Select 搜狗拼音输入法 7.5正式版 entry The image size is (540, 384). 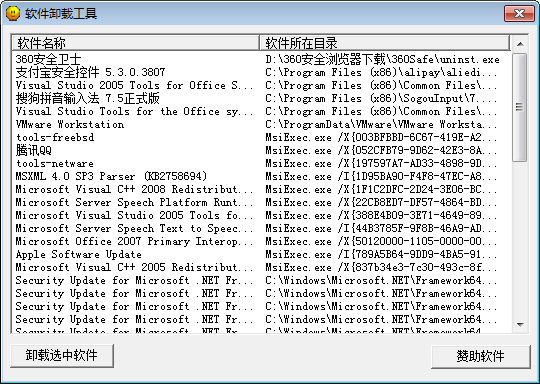(x=87, y=98)
